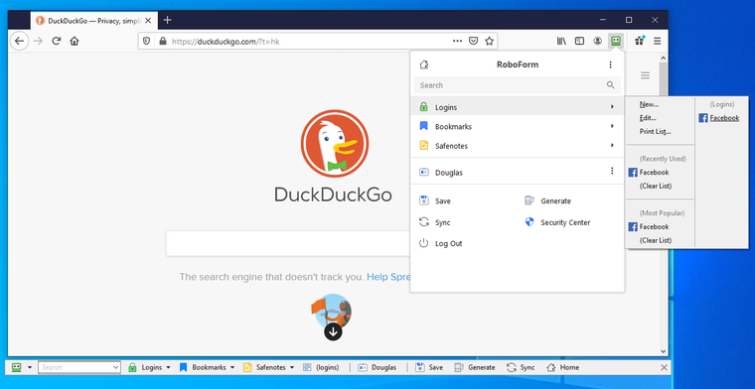The image size is (755, 389).
Task: Click (logins) item on bottom toolbar
Action: click(321, 367)
